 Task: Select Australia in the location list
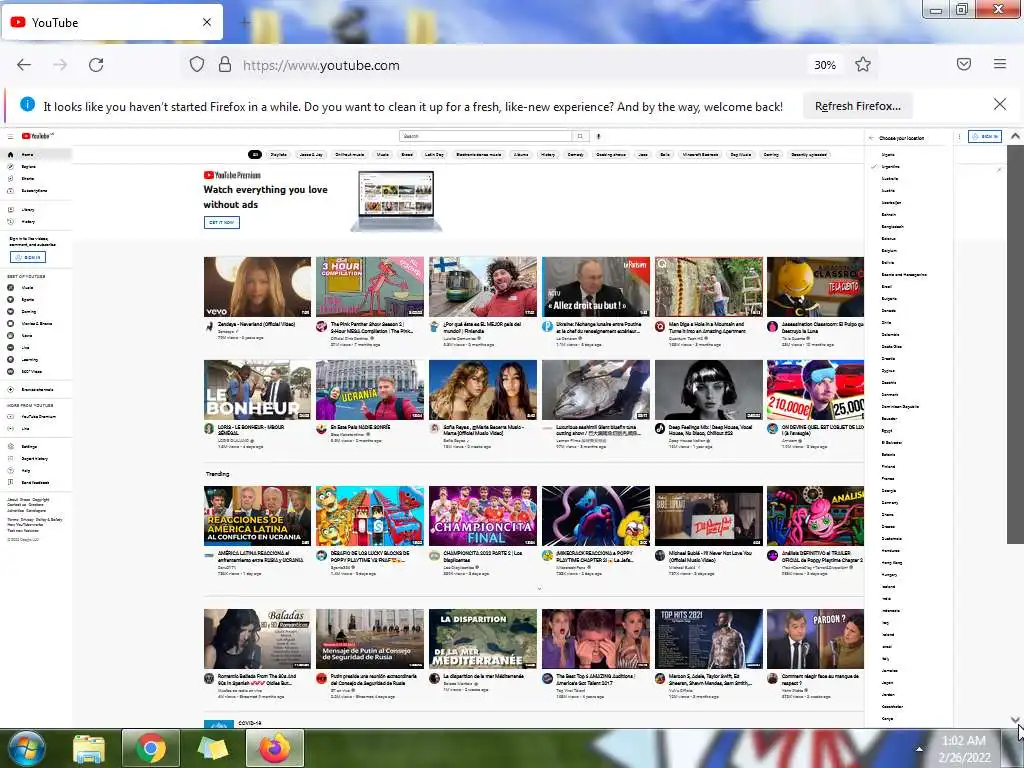click(x=890, y=178)
